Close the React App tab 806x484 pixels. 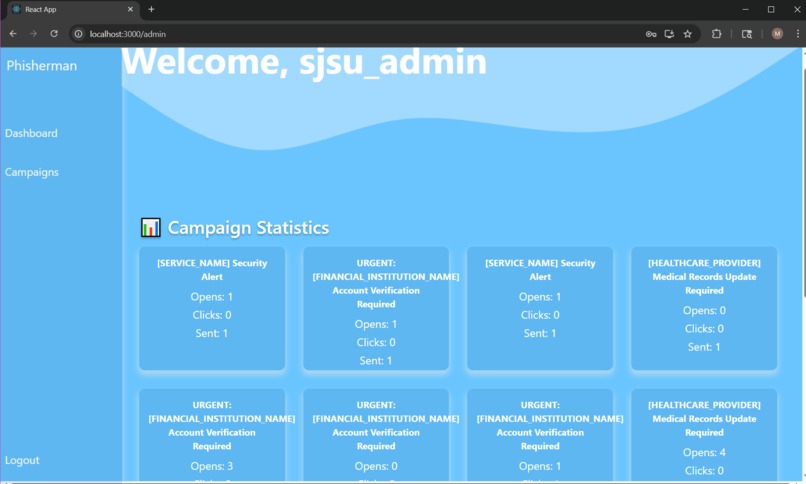click(x=130, y=9)
